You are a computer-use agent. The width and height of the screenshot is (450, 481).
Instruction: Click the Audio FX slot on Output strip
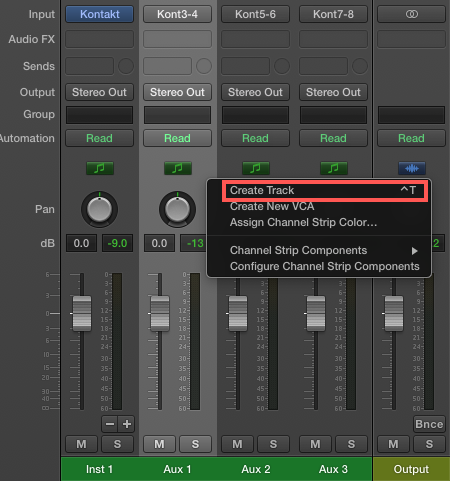(x=412, y=39)
